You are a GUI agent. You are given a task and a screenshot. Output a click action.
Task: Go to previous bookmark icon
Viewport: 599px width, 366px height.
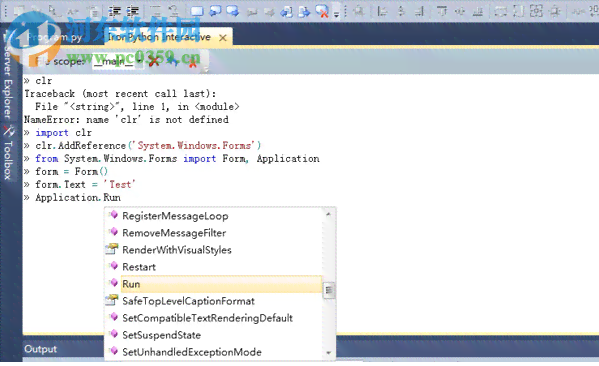[215, 11]
